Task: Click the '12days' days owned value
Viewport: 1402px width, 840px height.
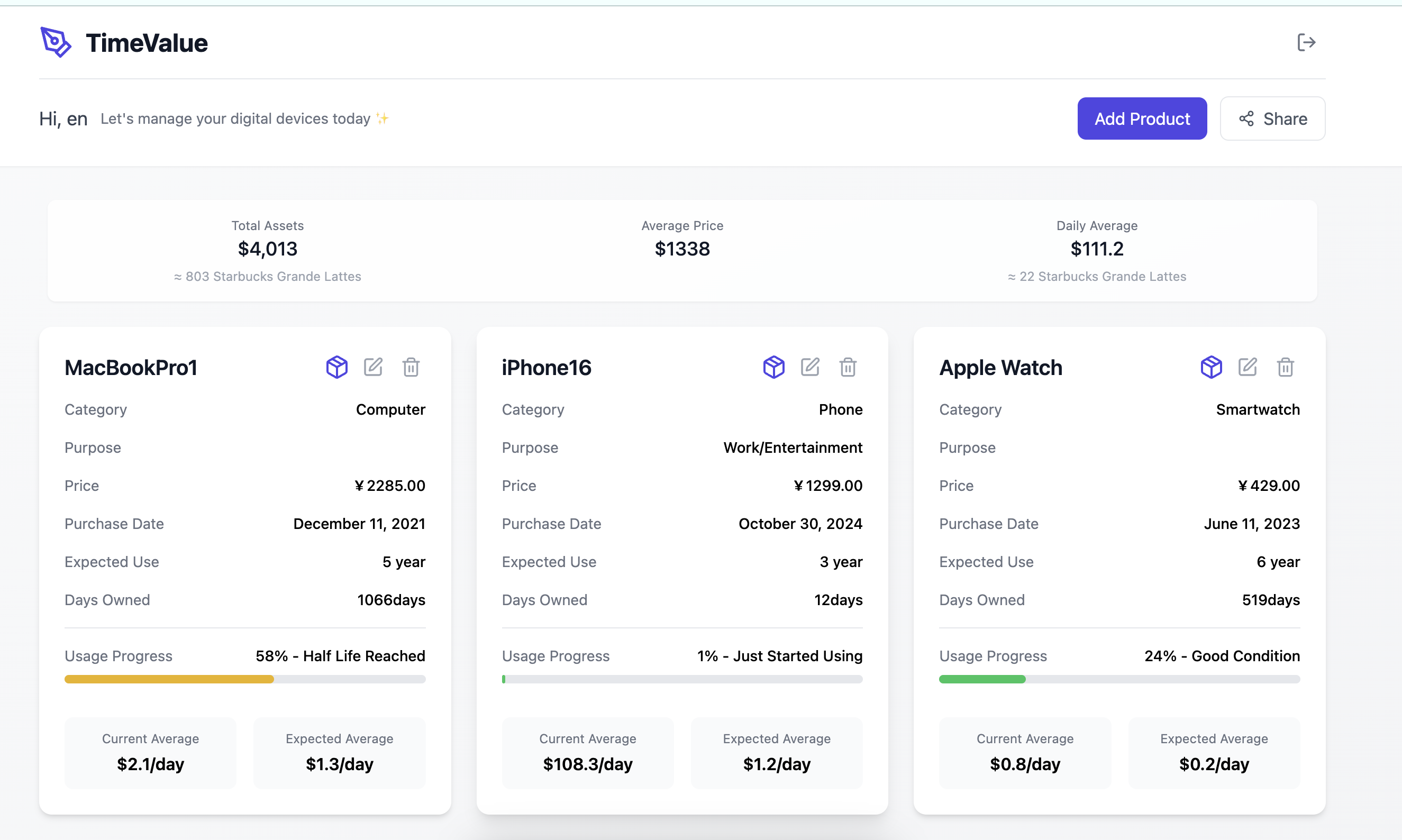Action: tap(838, 600)
